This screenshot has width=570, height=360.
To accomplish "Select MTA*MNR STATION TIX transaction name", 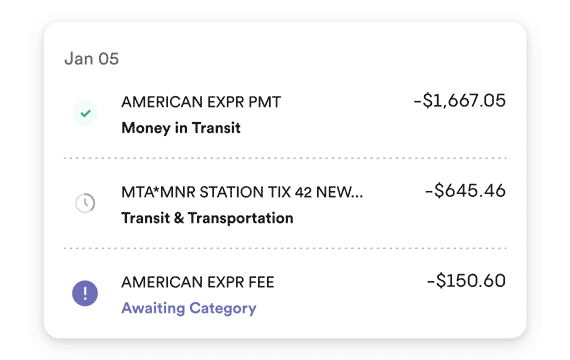I will [x=242, y=192].
